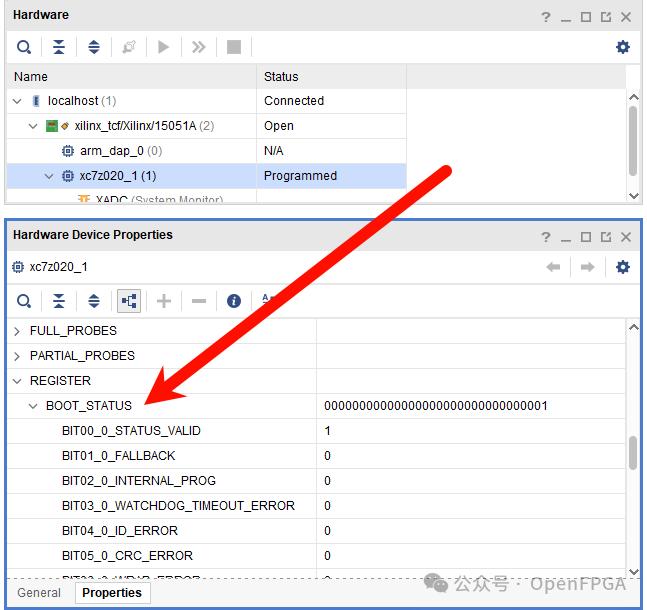Search within Hardware Device Properties panel
Viewport: 647px width, 610px height.
[24, 301]
